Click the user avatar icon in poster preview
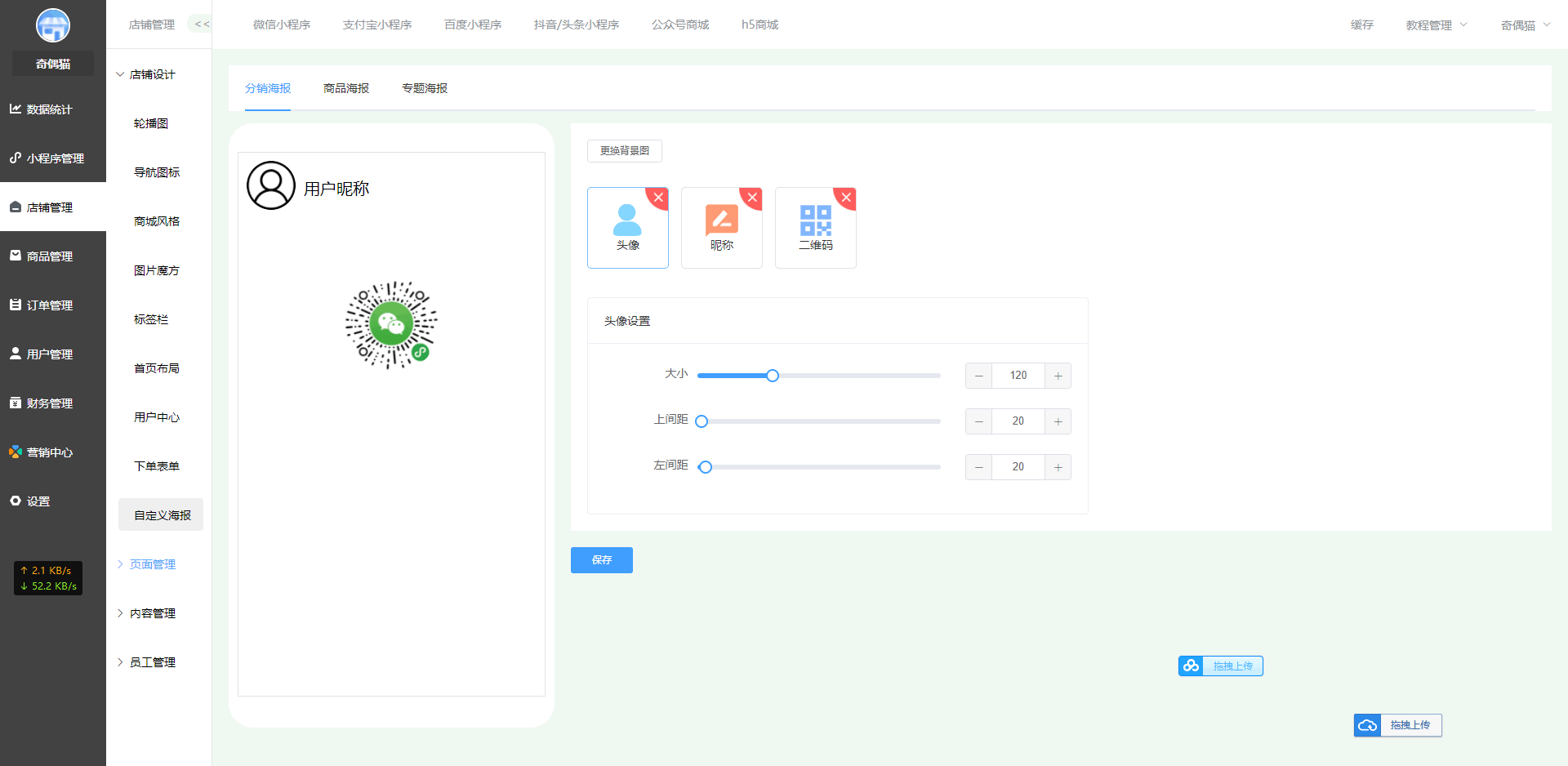Viewport: 1568px width, 766px height. click(x=271, y=185)
